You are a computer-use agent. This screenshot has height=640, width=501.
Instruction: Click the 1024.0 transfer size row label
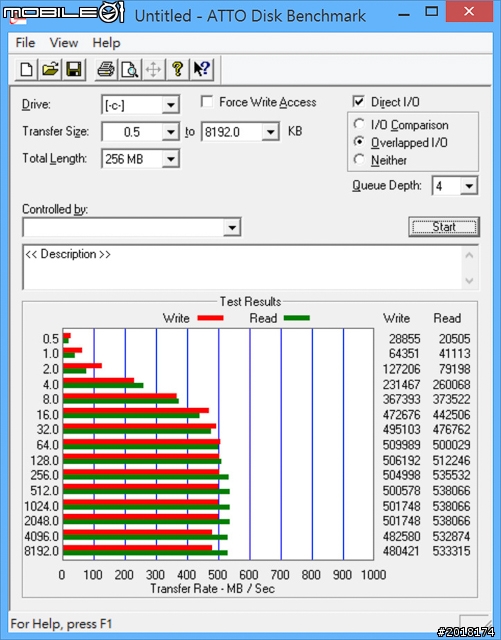pos(41,507)
